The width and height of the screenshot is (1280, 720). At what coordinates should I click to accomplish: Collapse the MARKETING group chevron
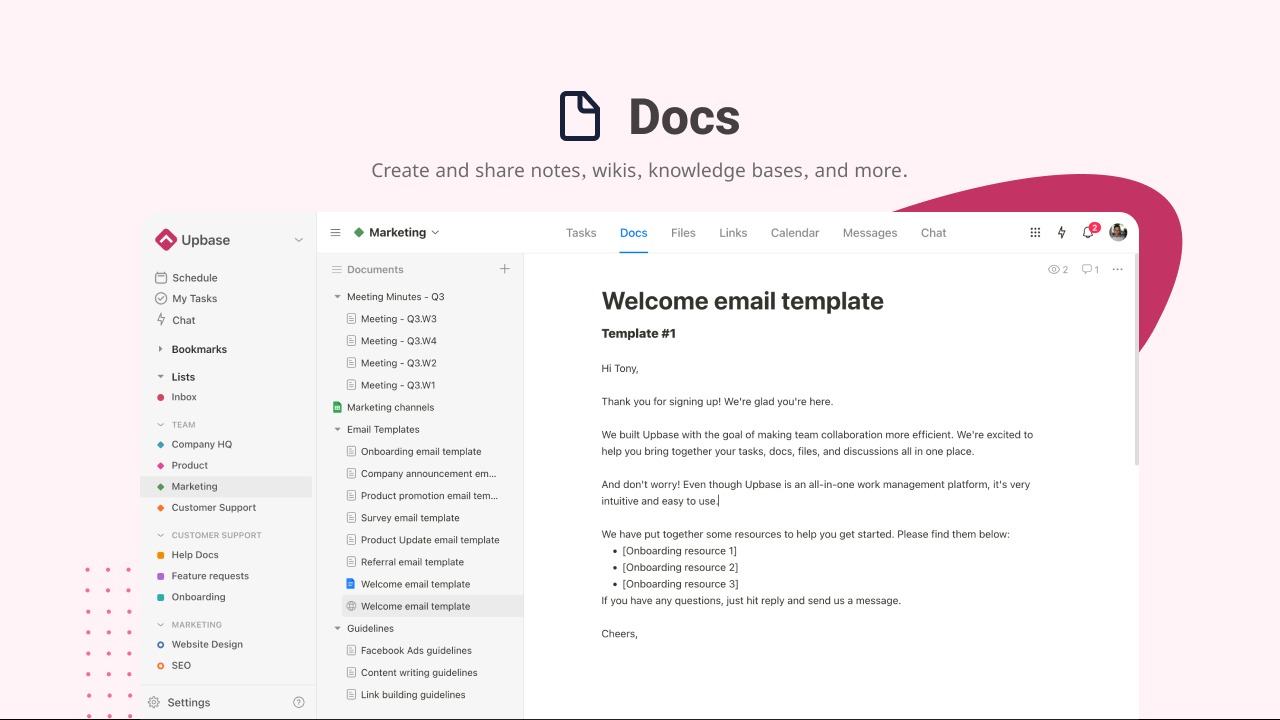[x=160, y=625]
